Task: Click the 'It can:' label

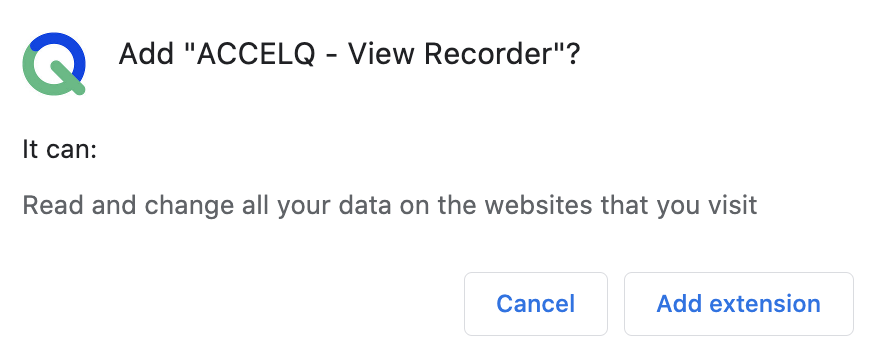Action: (x=60, y=150)
